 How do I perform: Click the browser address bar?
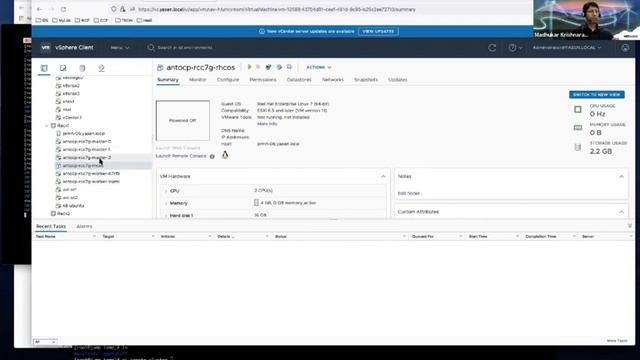click(276, 9)
